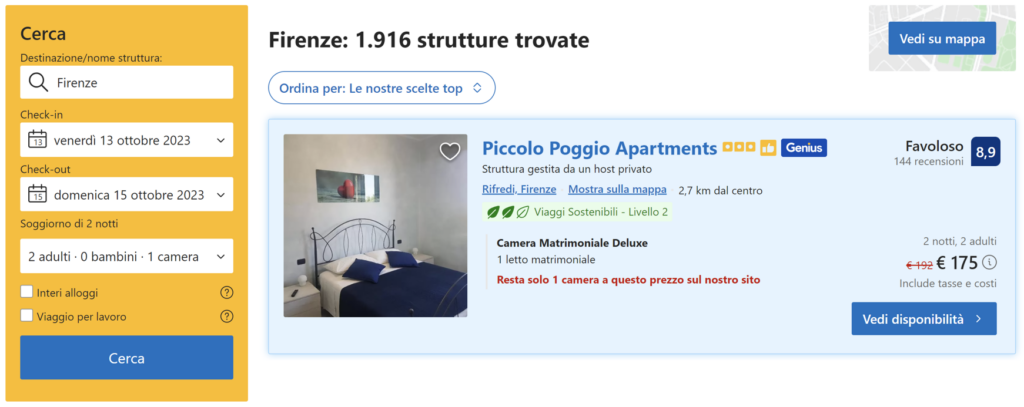Click Vedi disponibilità button

[x=923, y=319]
